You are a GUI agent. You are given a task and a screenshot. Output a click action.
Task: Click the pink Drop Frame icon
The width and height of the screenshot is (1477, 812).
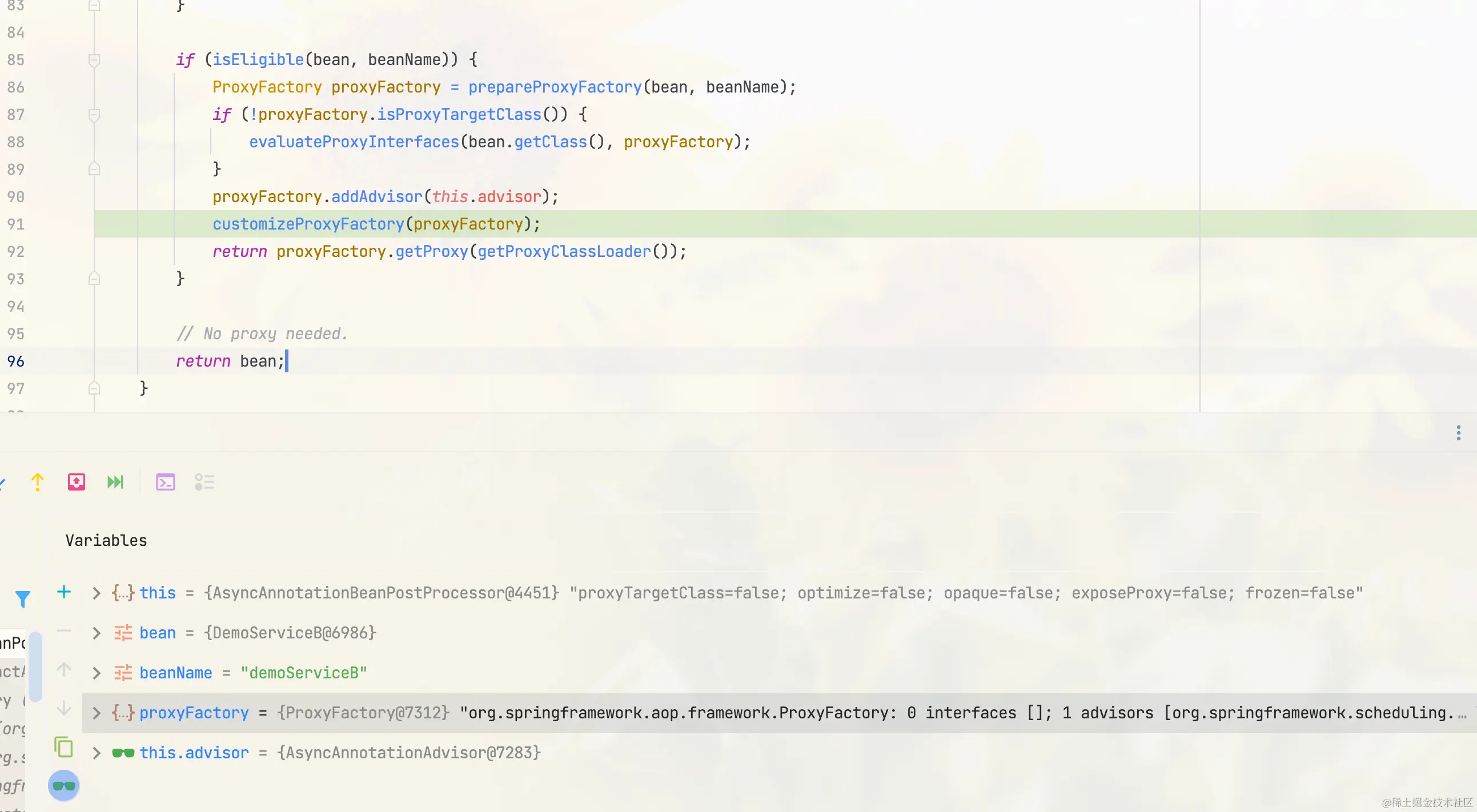(77, 481)
